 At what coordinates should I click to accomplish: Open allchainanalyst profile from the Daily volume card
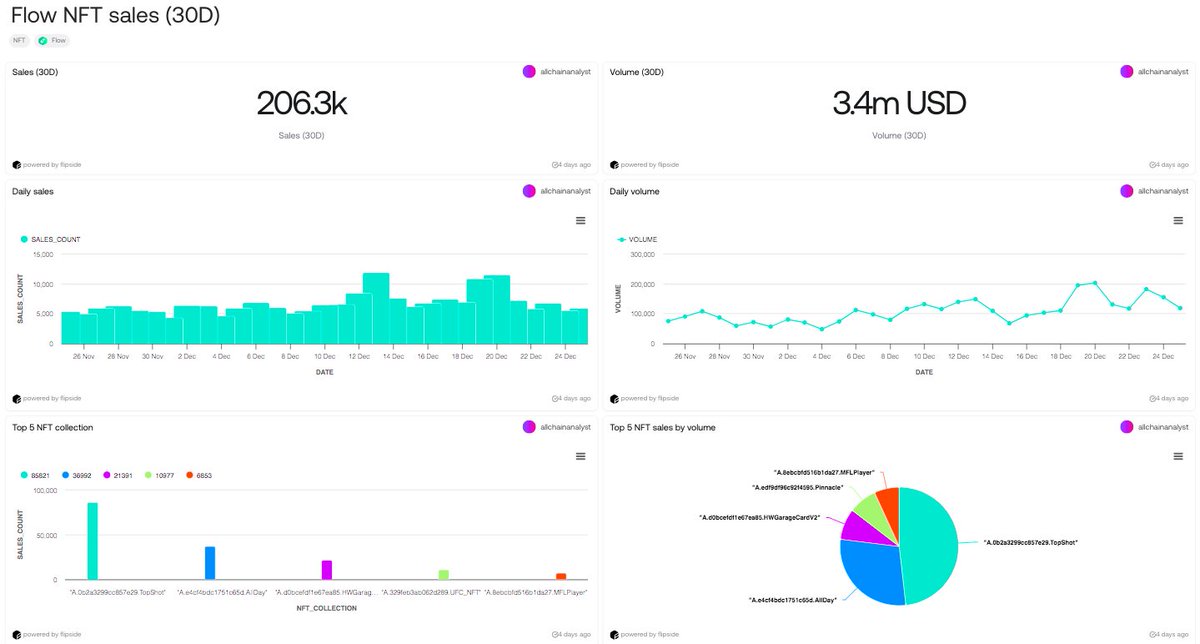[x=1163, y=191]
